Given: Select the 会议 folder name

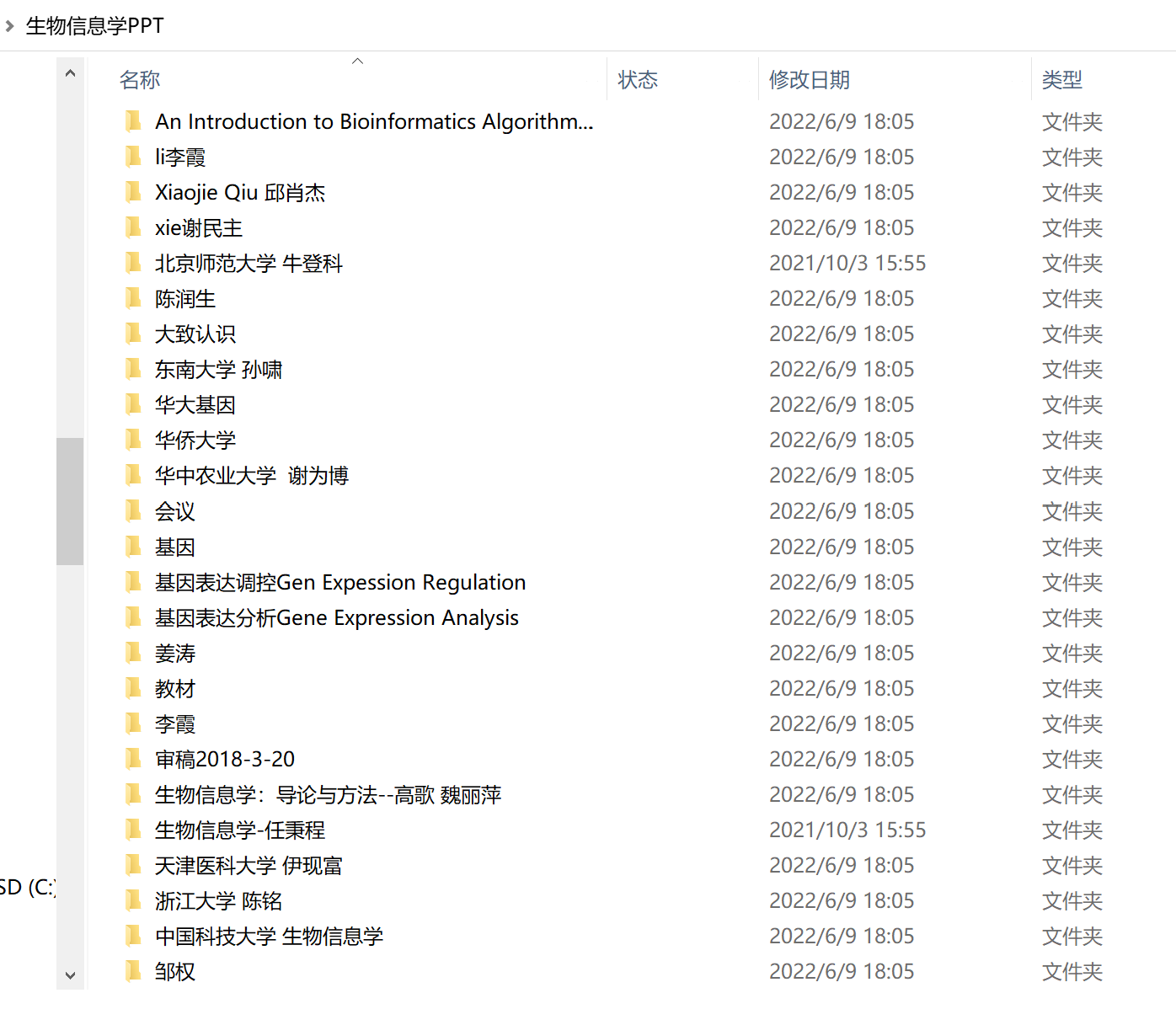Looking at the screenshot, I should pyautogui.click(x=175, y=510).
